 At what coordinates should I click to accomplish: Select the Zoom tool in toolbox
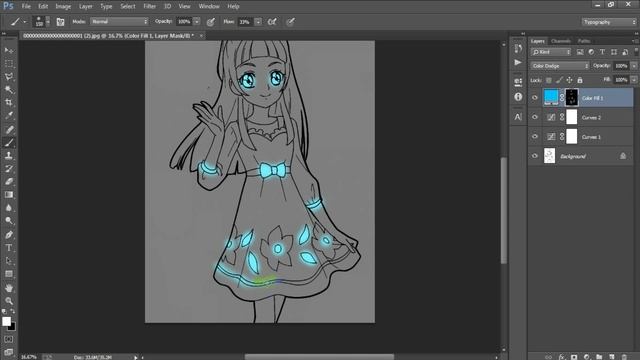click(9, 301)
